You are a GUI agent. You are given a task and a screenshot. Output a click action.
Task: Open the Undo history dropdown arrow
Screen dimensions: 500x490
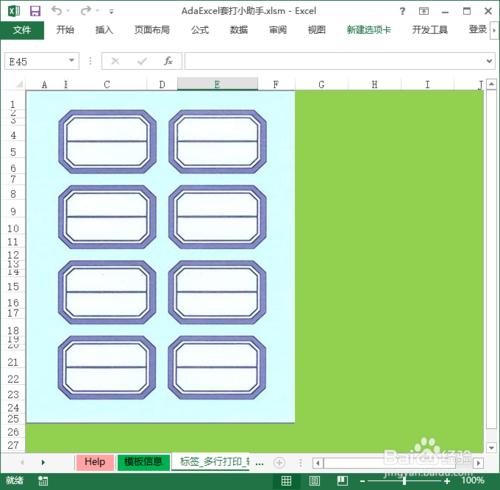click(68, 11)
